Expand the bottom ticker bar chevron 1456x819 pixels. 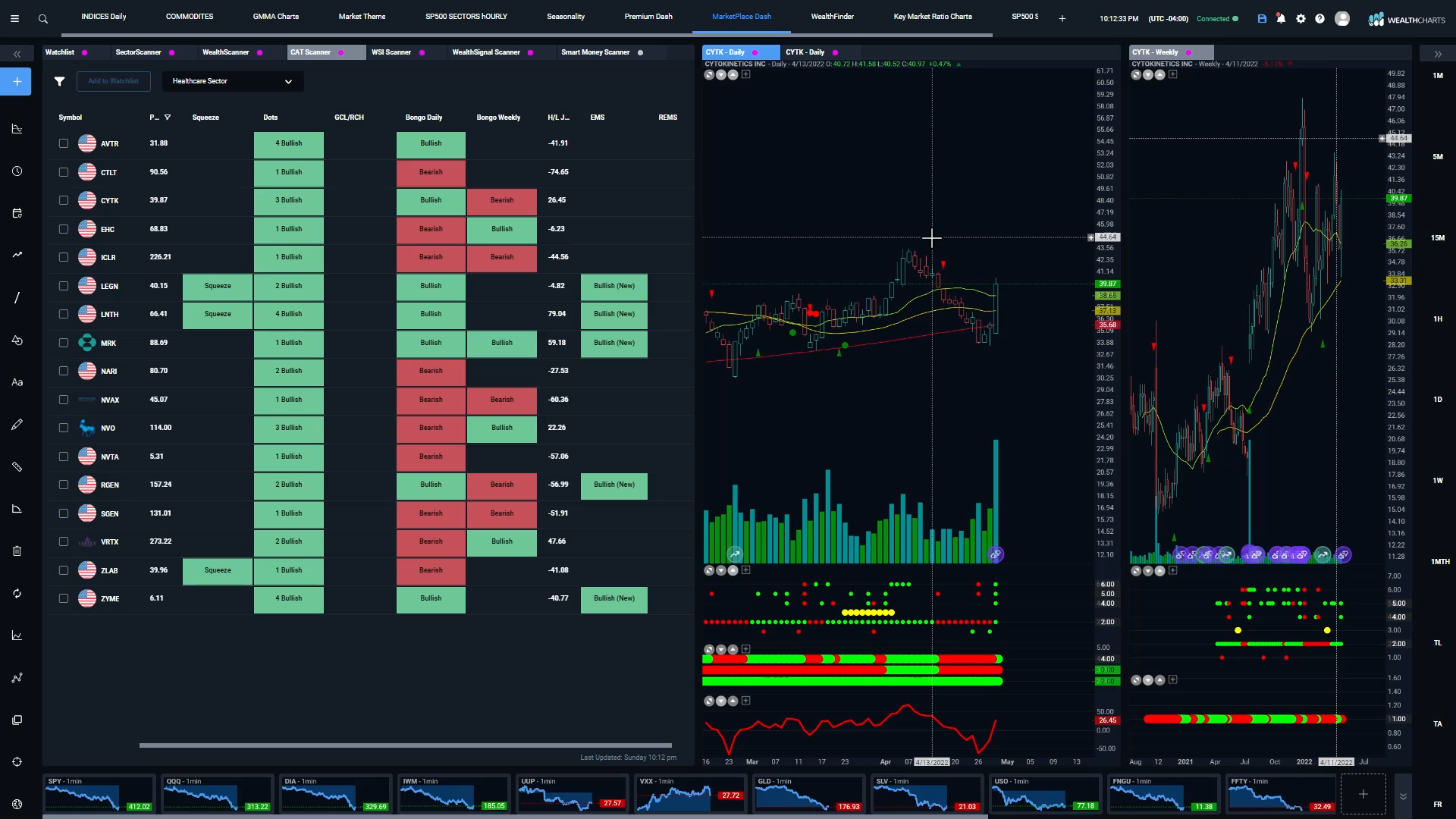(x=1403, y=796)
